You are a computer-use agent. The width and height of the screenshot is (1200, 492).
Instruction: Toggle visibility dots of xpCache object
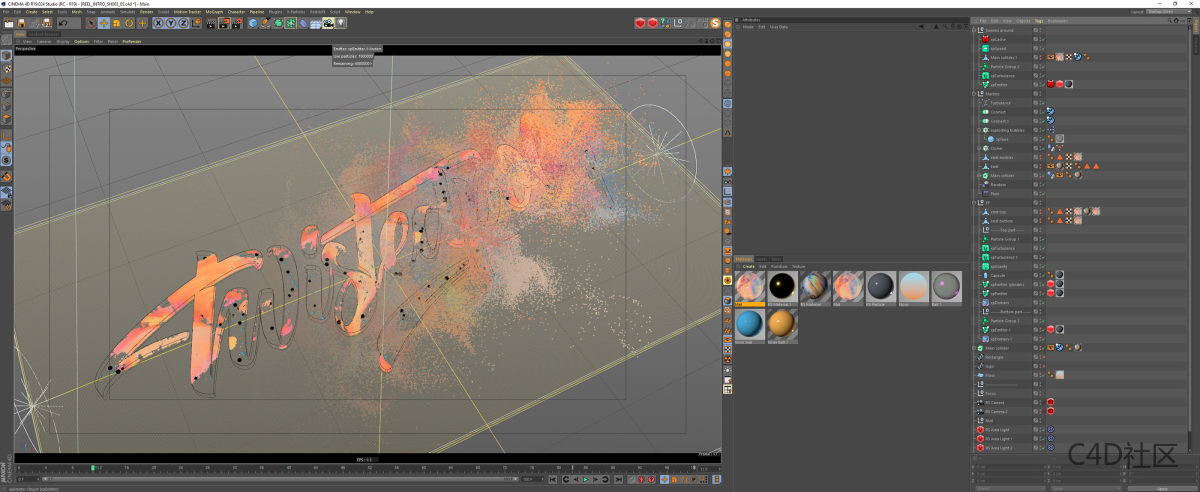click(1041, 39)
